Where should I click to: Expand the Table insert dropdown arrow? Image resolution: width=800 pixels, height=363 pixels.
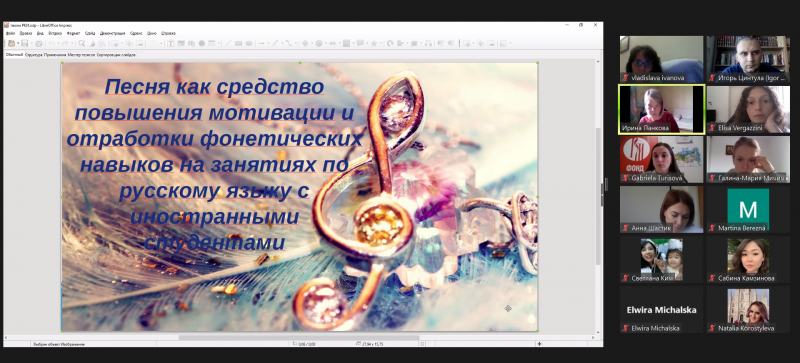[219, 43]
